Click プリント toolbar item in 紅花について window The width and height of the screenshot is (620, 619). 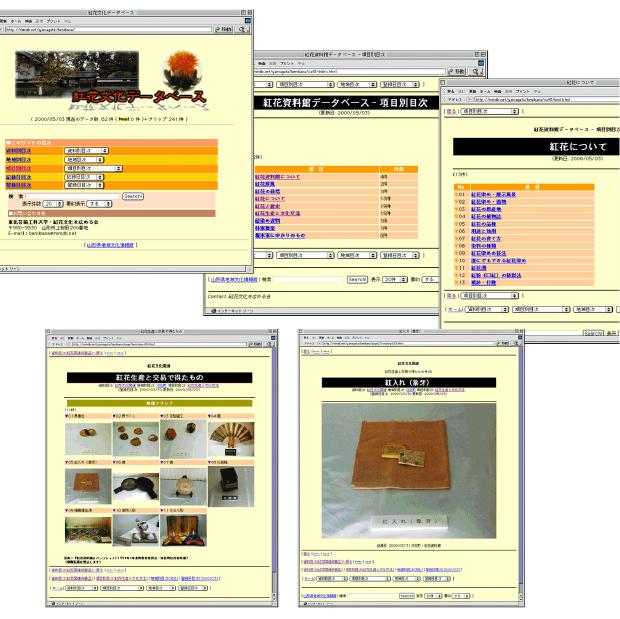[x=523, y=91]
